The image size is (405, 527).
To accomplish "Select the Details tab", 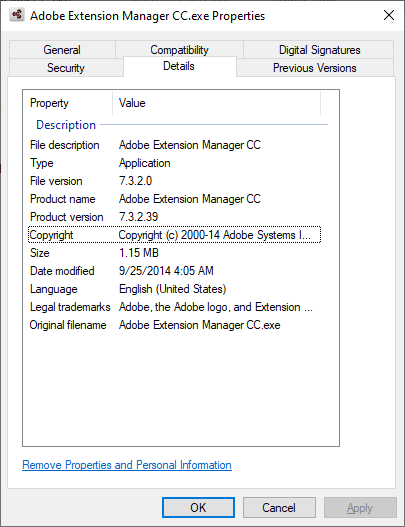I will click(179, 66).
